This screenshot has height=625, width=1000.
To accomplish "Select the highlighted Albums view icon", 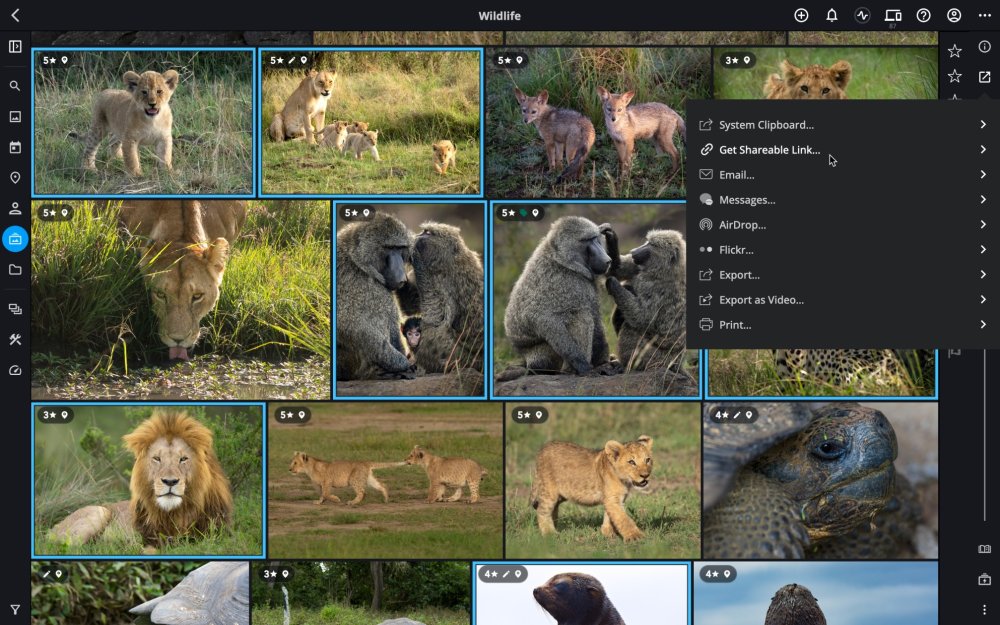I will (x=15, y=239).
